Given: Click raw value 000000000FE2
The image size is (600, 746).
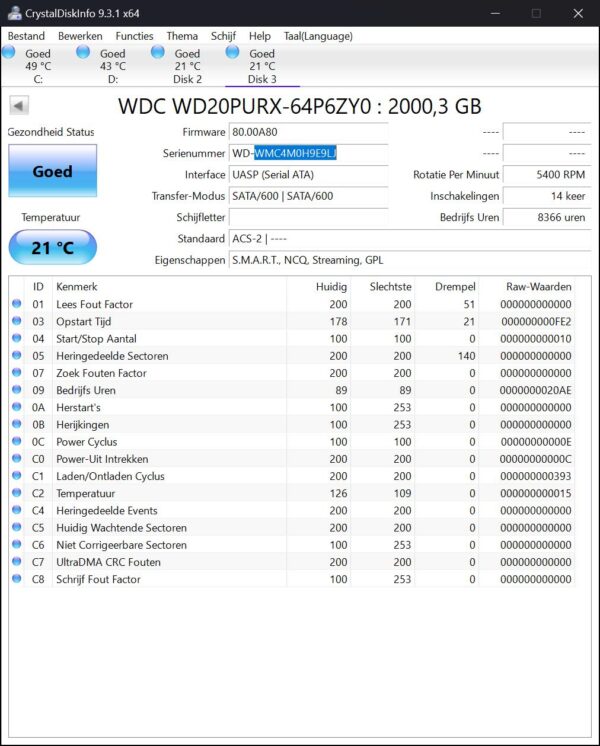Looking at the screenshot, I should (536, 322).
